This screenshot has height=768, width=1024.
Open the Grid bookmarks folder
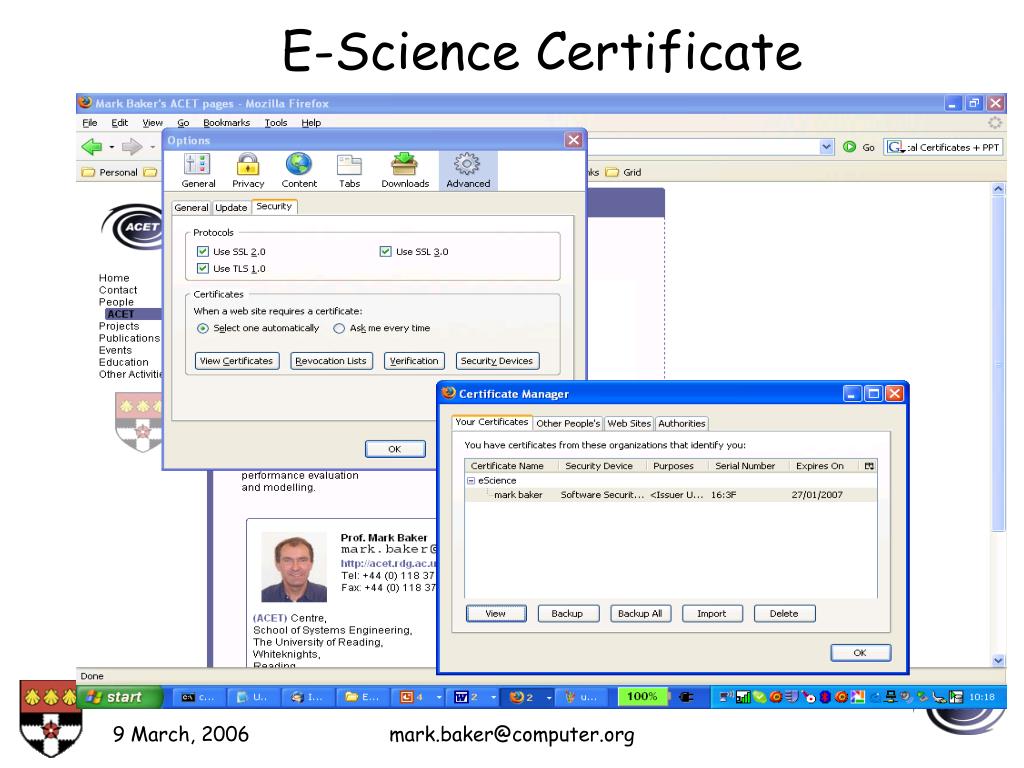point(623,172)
